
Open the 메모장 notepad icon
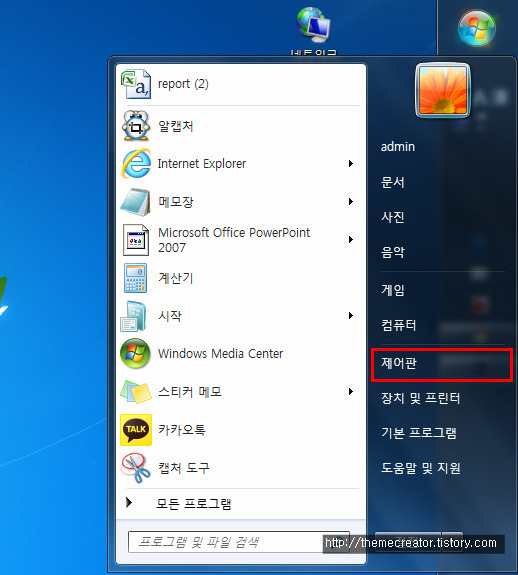[x=136, y=202]
